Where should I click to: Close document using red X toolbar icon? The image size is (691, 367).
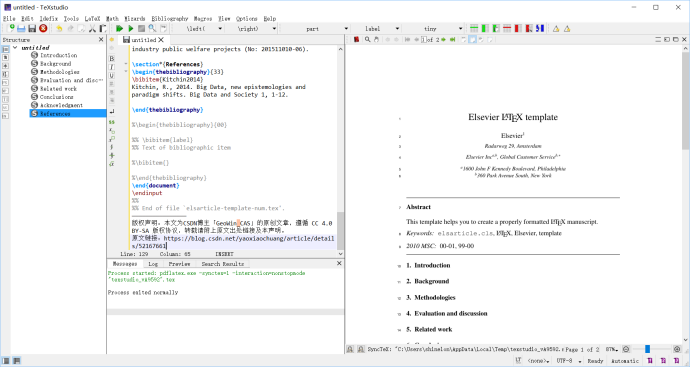43,29
